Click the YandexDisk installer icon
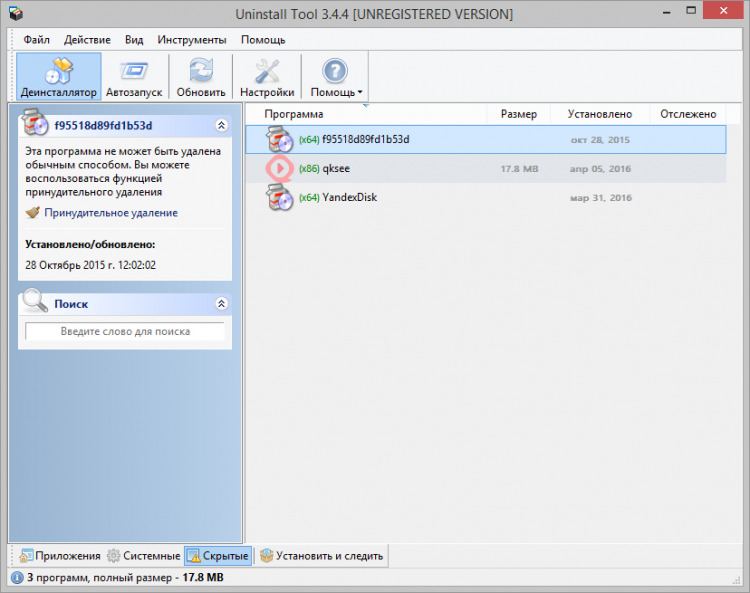 click(x=279, y=197)
